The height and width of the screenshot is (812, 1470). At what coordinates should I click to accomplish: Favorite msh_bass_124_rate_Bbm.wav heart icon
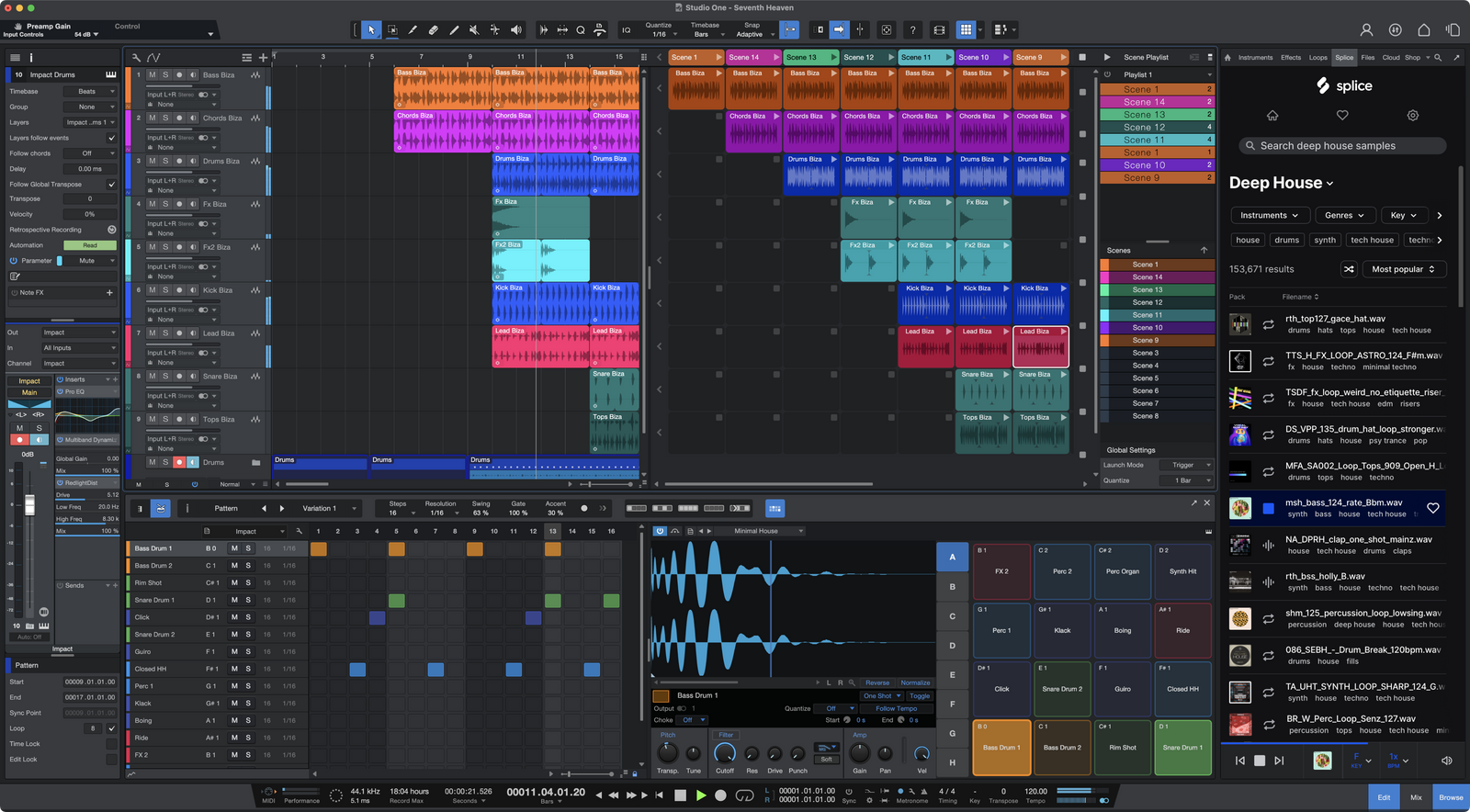click(1432, 508)
